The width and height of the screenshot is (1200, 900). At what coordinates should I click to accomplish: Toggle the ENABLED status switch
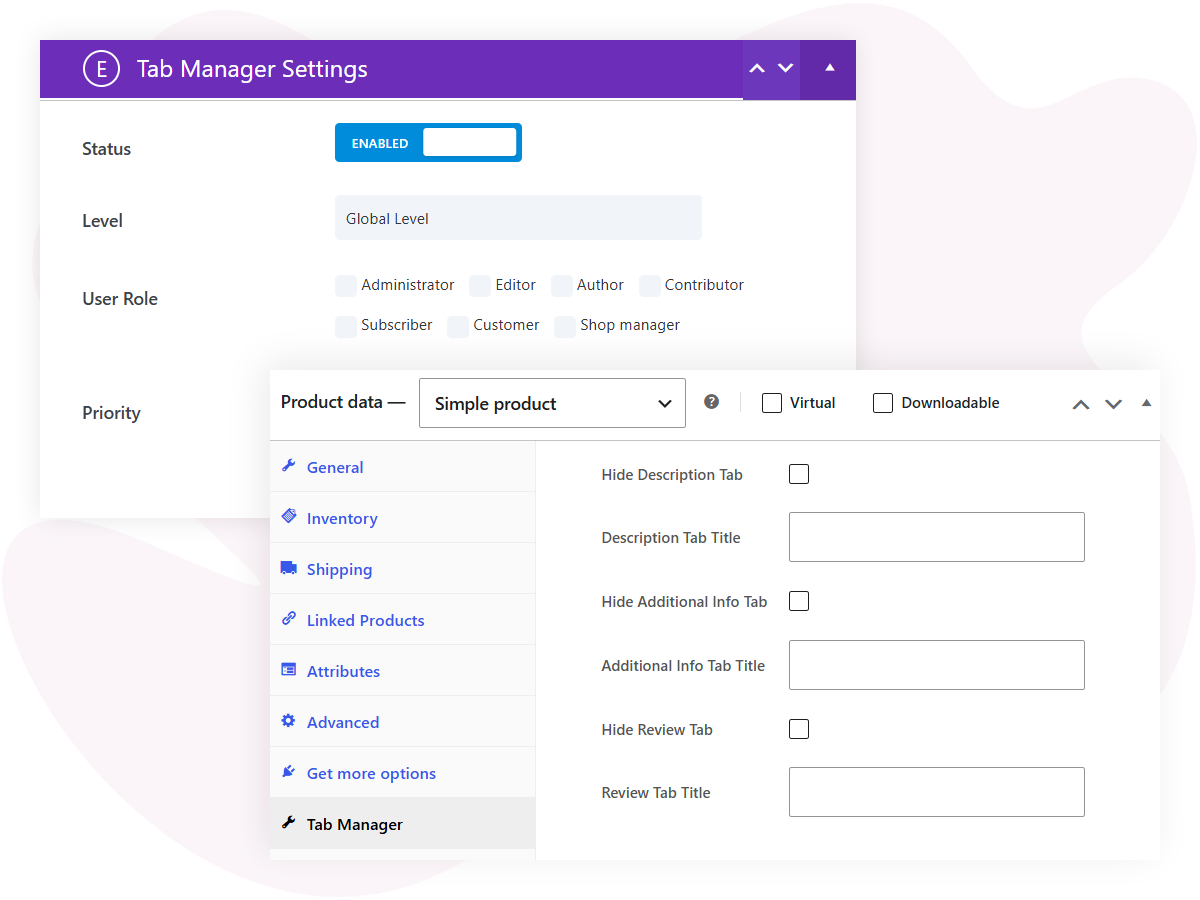428,143
